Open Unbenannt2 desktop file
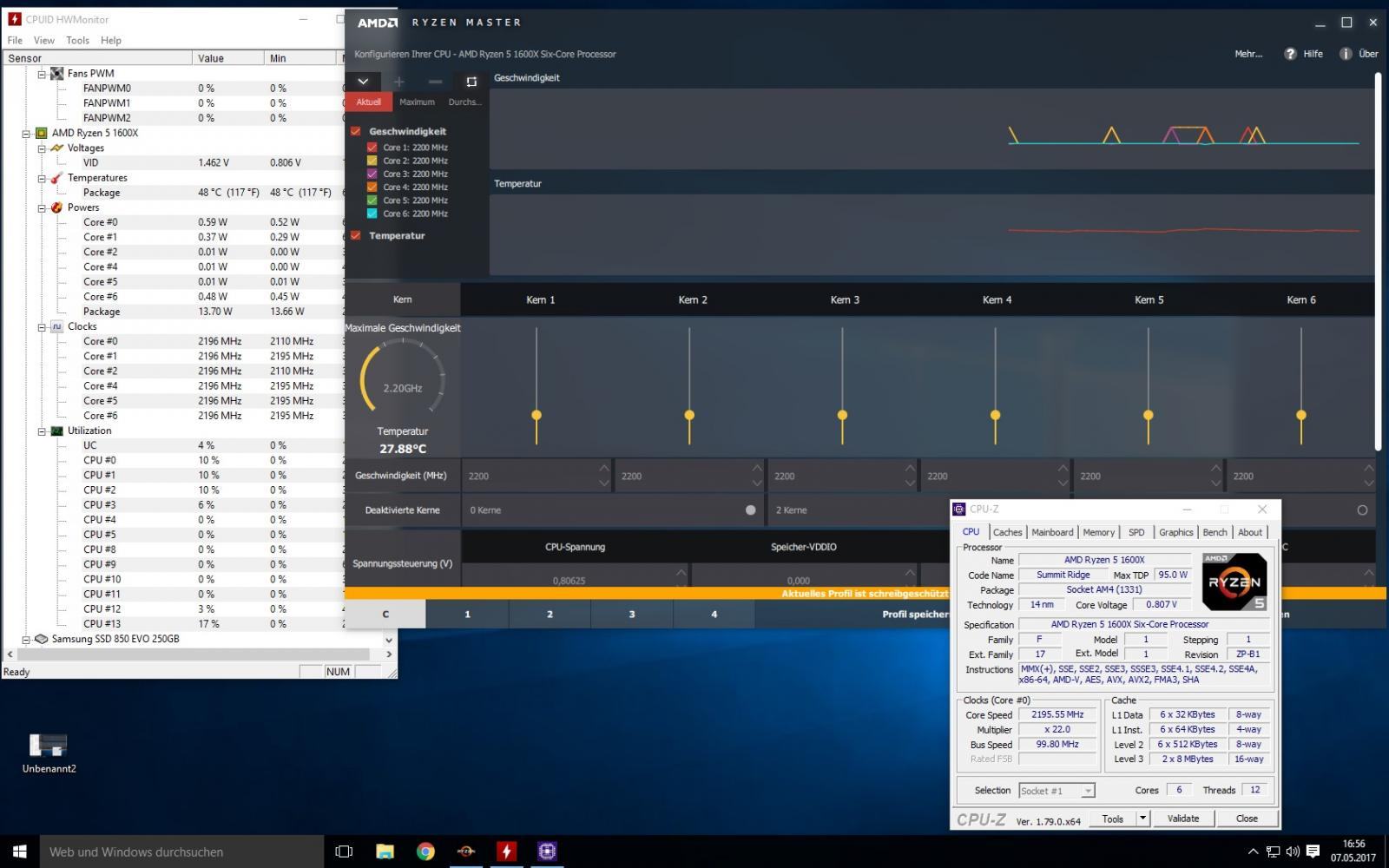The height and width of the screenshot is (868, 1389). 49,753
